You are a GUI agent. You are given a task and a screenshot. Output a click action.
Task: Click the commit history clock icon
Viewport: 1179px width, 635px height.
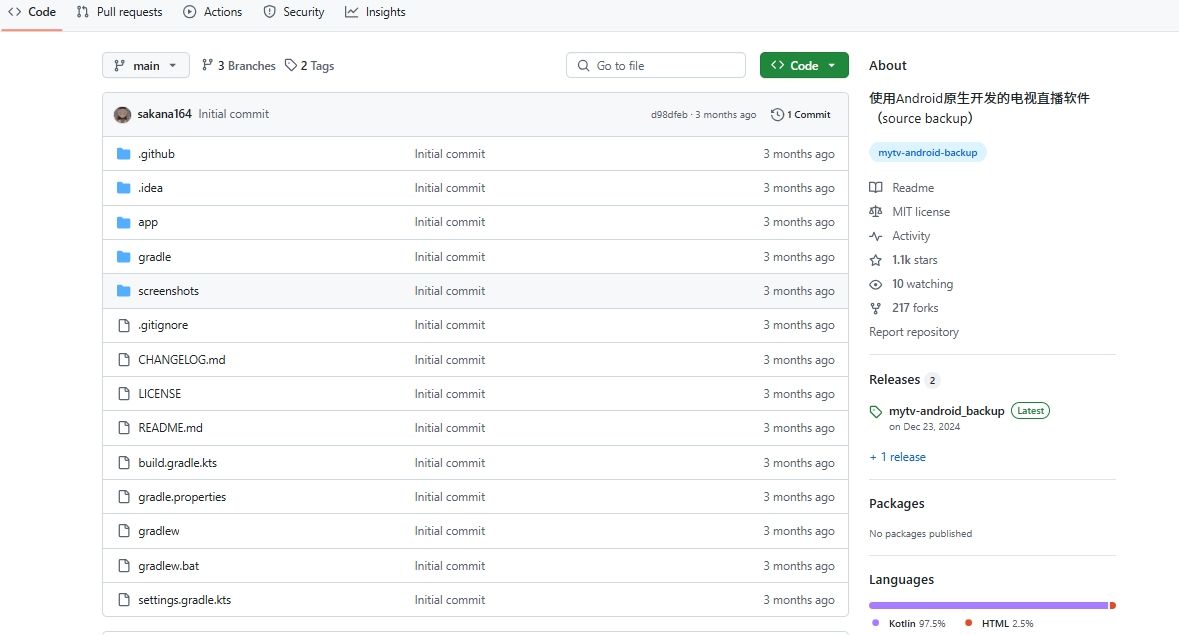[x=777, y=115]
